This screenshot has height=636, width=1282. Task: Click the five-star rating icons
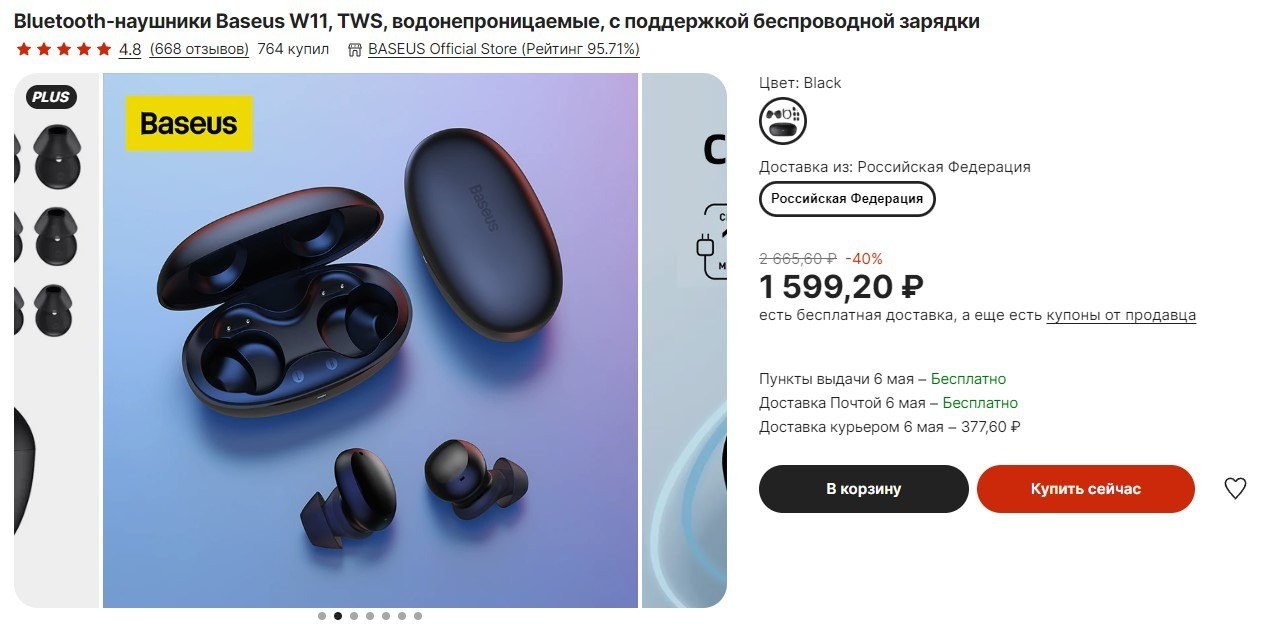click(64, 49)
